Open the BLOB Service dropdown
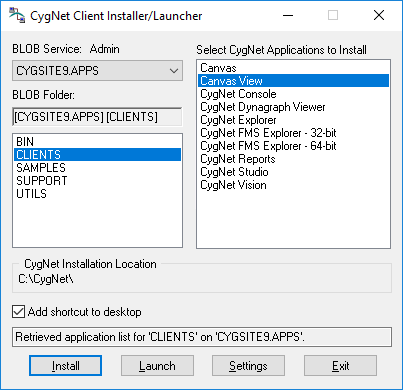 point(97,71)
